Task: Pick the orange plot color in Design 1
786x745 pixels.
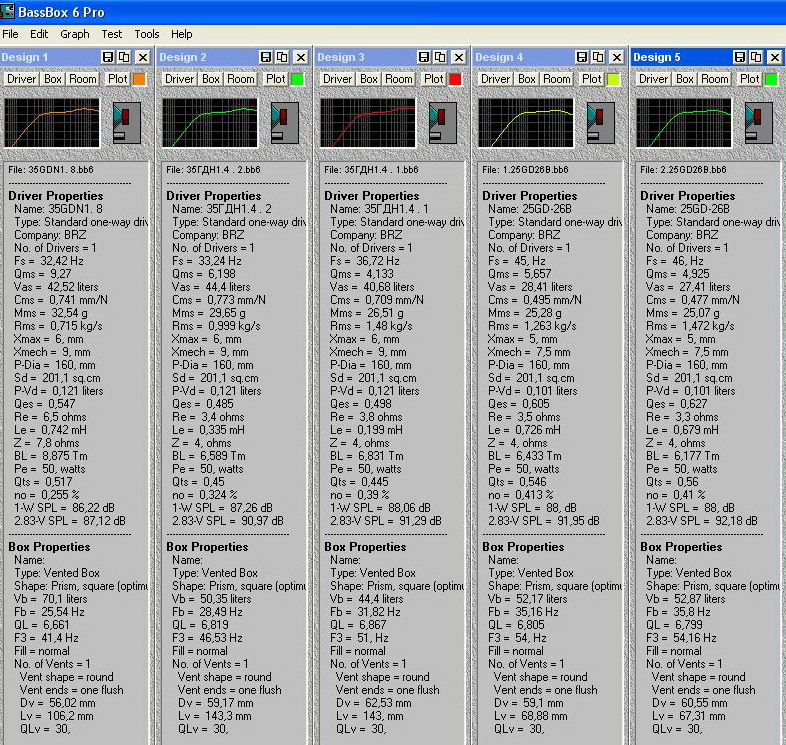Action: pos(139,79)
